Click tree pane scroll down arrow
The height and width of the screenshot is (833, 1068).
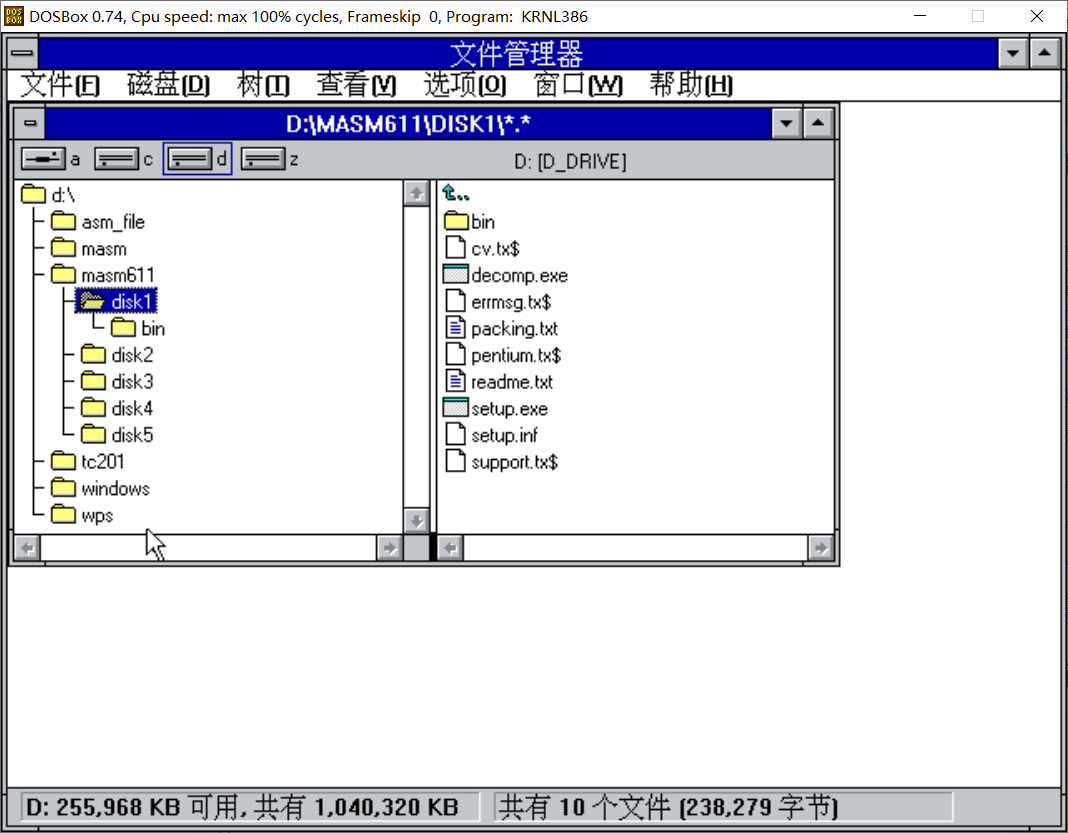click(416, 521)
